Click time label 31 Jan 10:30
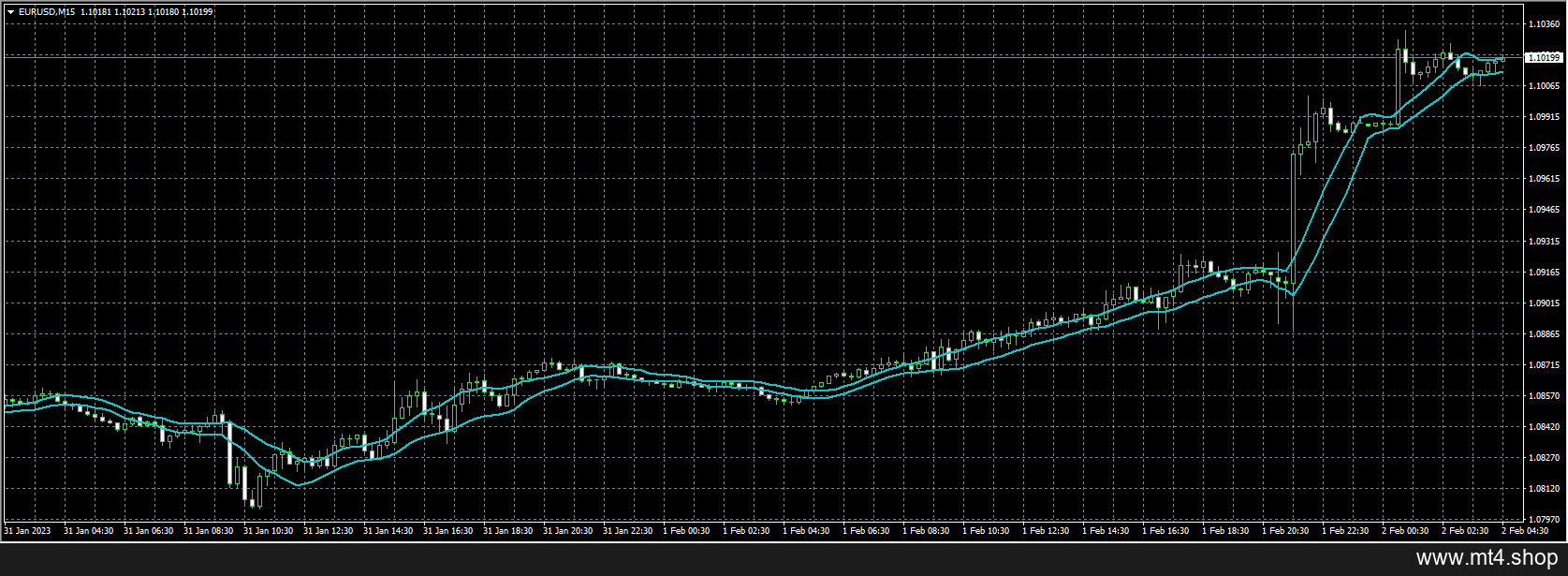1568x576 pixels. (268, 531)
